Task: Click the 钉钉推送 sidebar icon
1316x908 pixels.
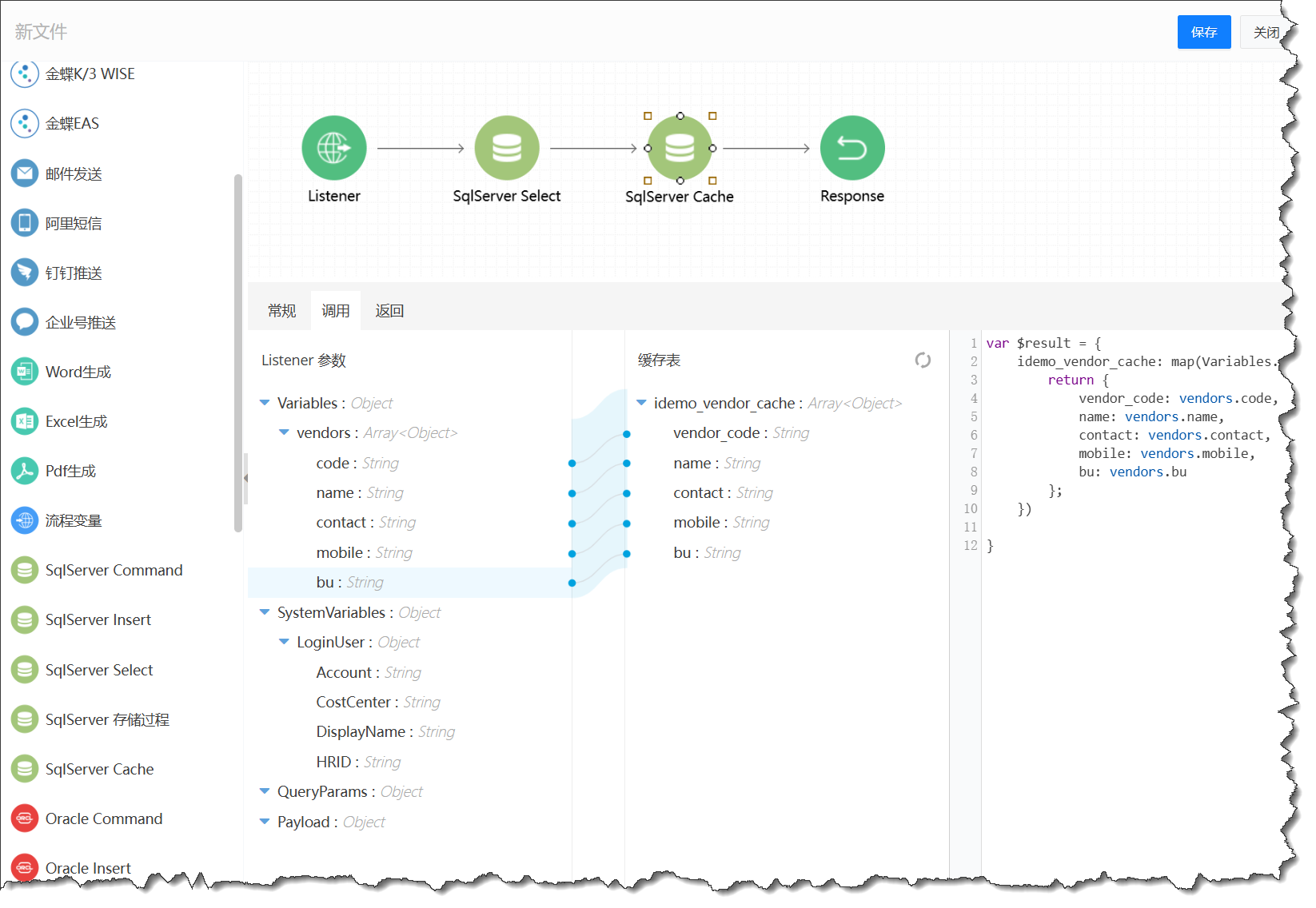Action: (x=25, y=273)
